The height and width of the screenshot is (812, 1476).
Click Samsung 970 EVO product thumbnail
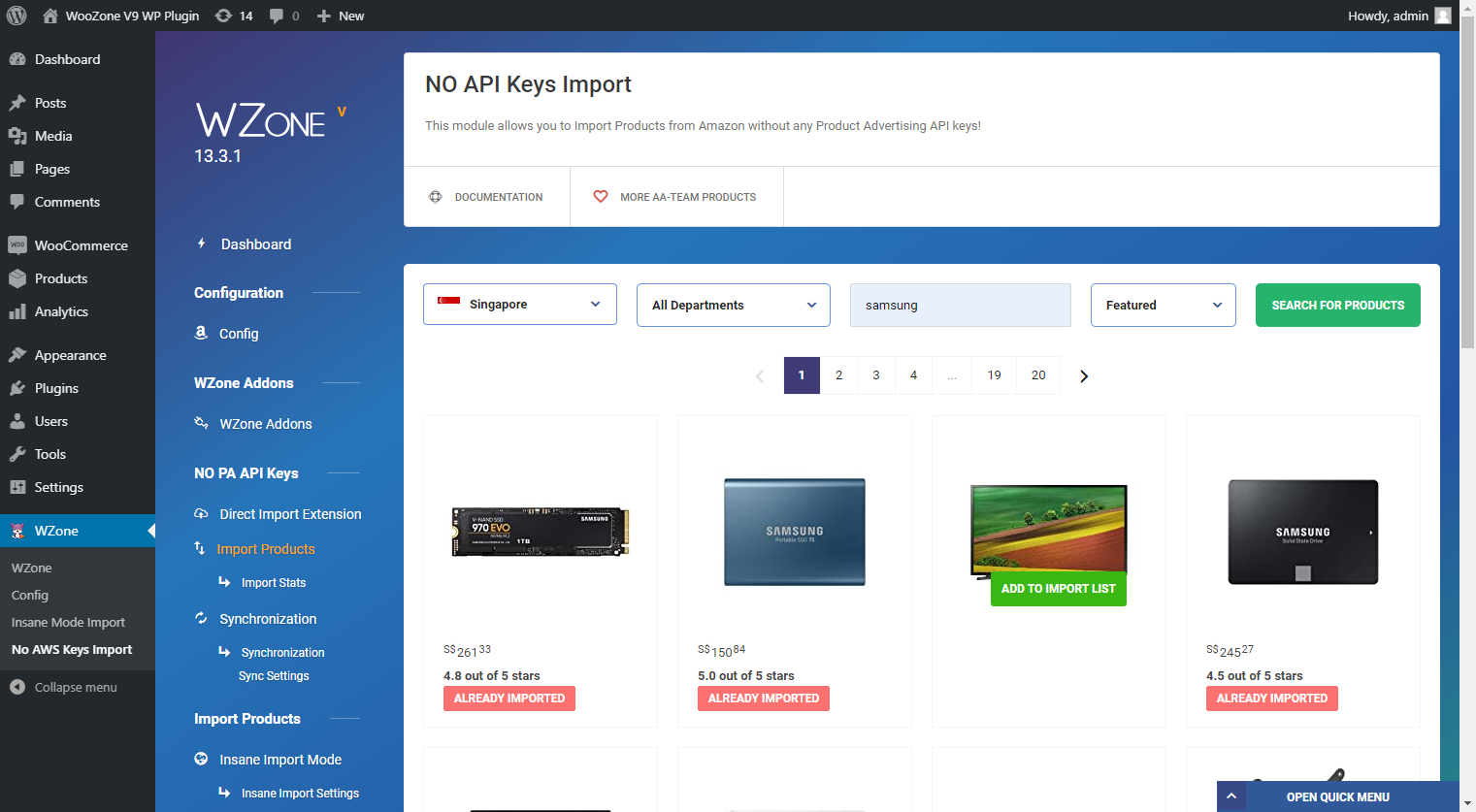[541, 532]
